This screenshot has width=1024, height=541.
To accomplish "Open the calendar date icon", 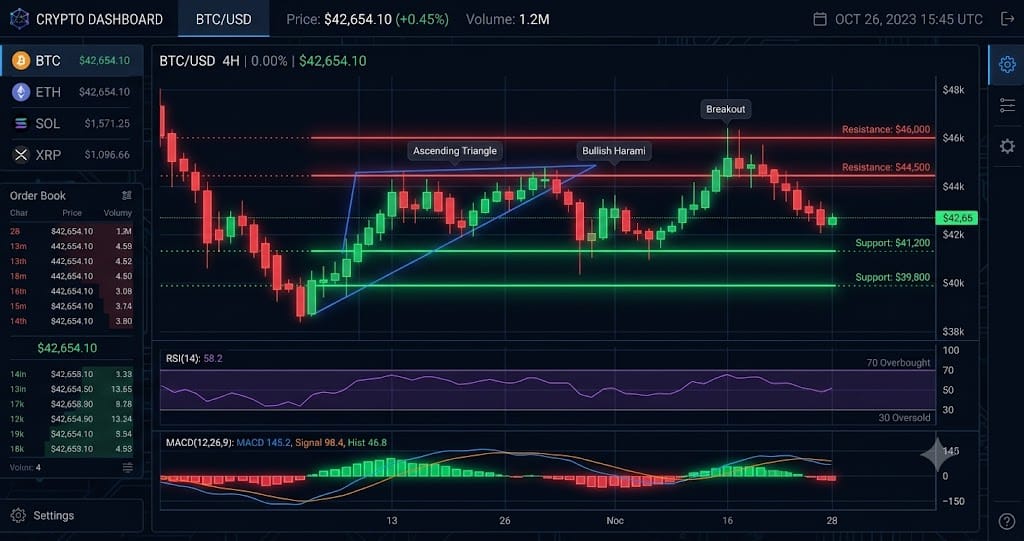I will tap(820, 19).
